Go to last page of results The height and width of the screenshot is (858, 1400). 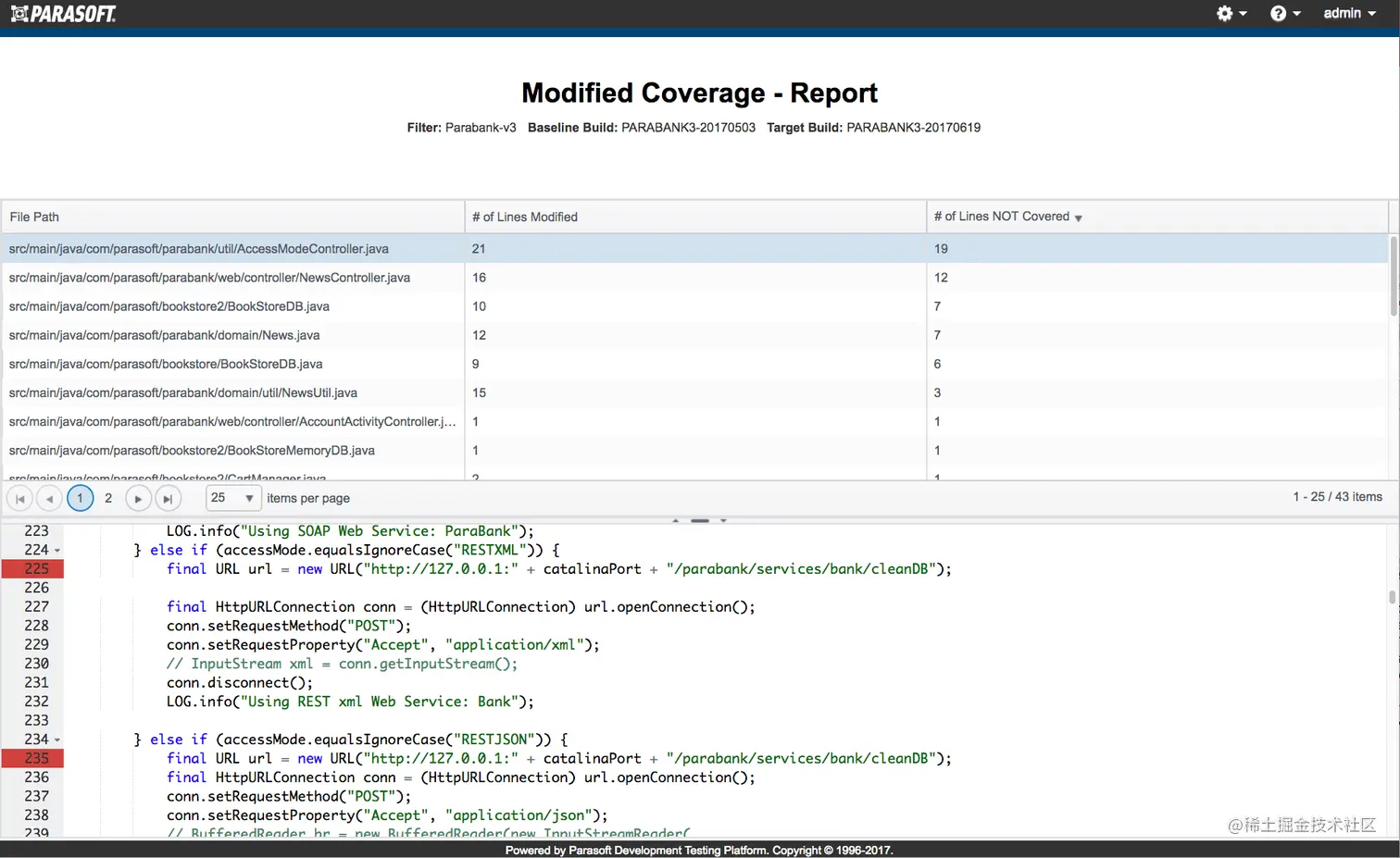(168, 498)
